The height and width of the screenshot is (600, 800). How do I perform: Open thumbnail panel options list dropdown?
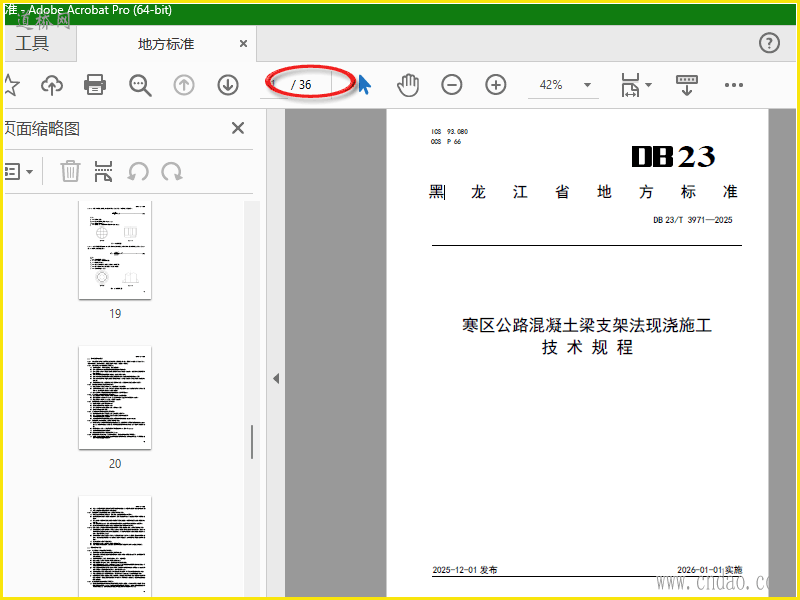[x=18, y=171]
